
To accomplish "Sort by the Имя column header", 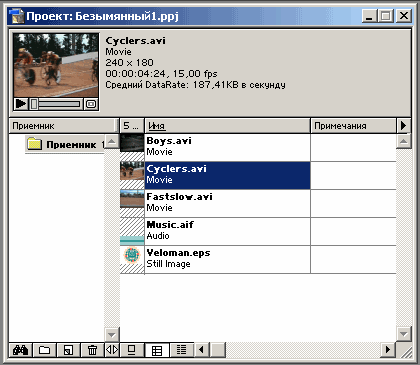I will 227,126.
